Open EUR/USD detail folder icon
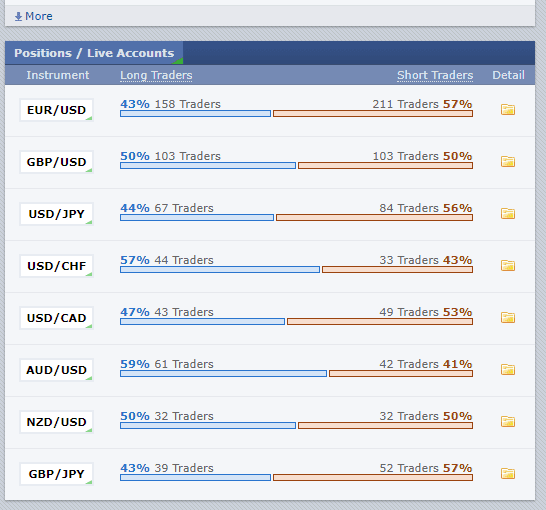Screen dimensions: 546x510 [508, 110]
